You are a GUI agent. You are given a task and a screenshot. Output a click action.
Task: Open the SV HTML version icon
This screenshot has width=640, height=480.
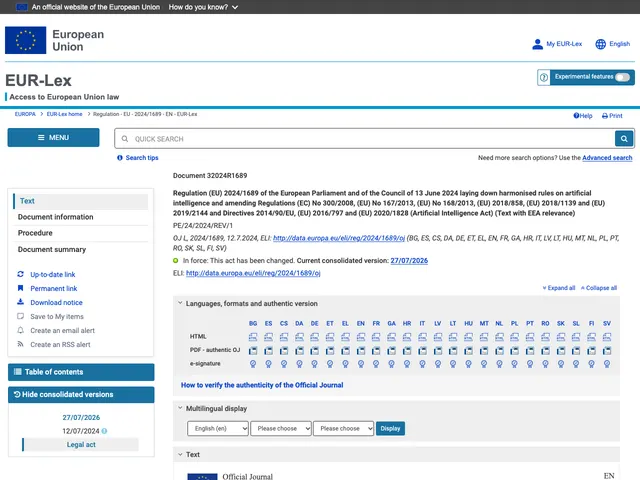point(607,337)
